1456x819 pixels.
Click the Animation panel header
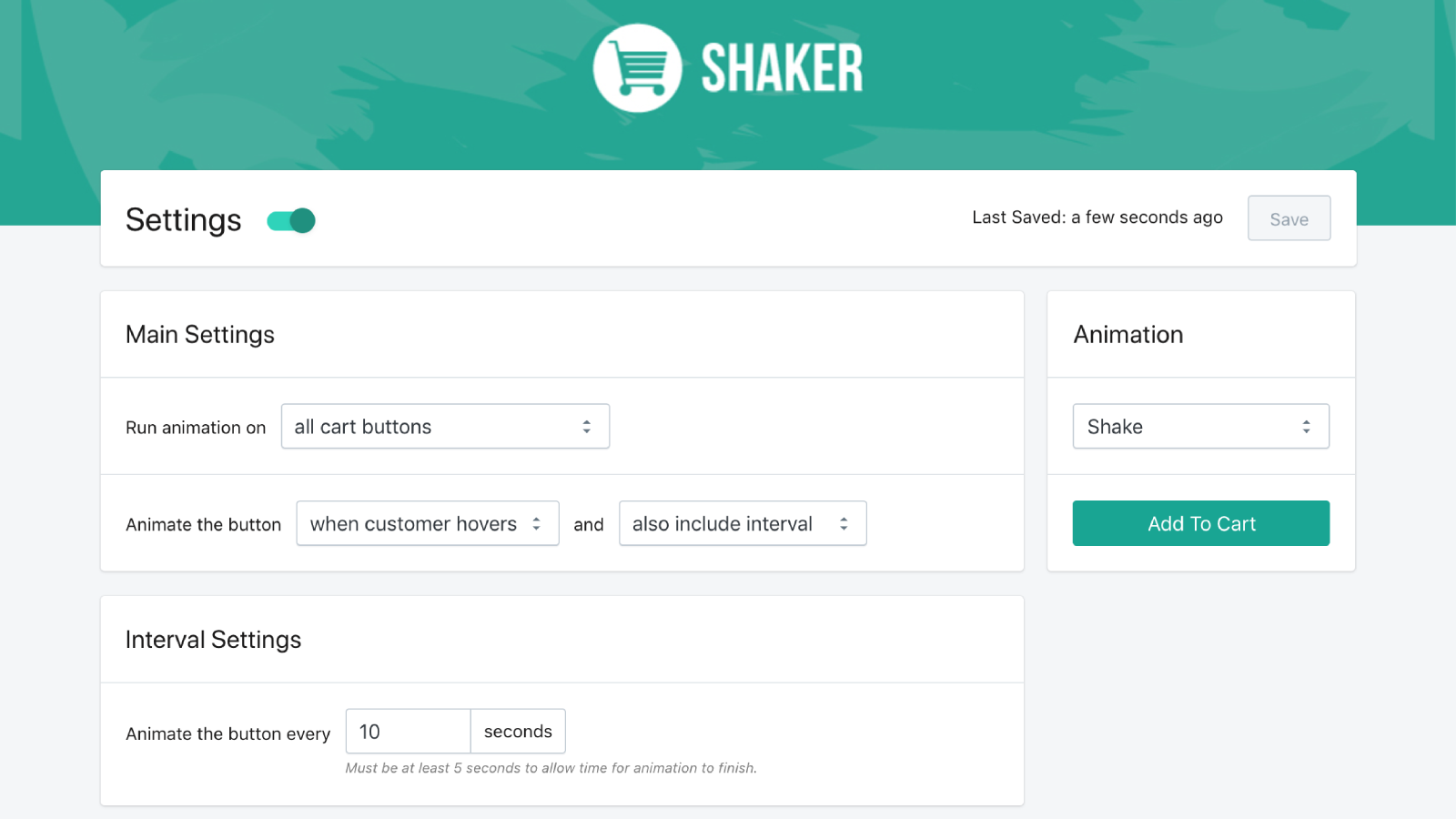(x=1127, y=334)
